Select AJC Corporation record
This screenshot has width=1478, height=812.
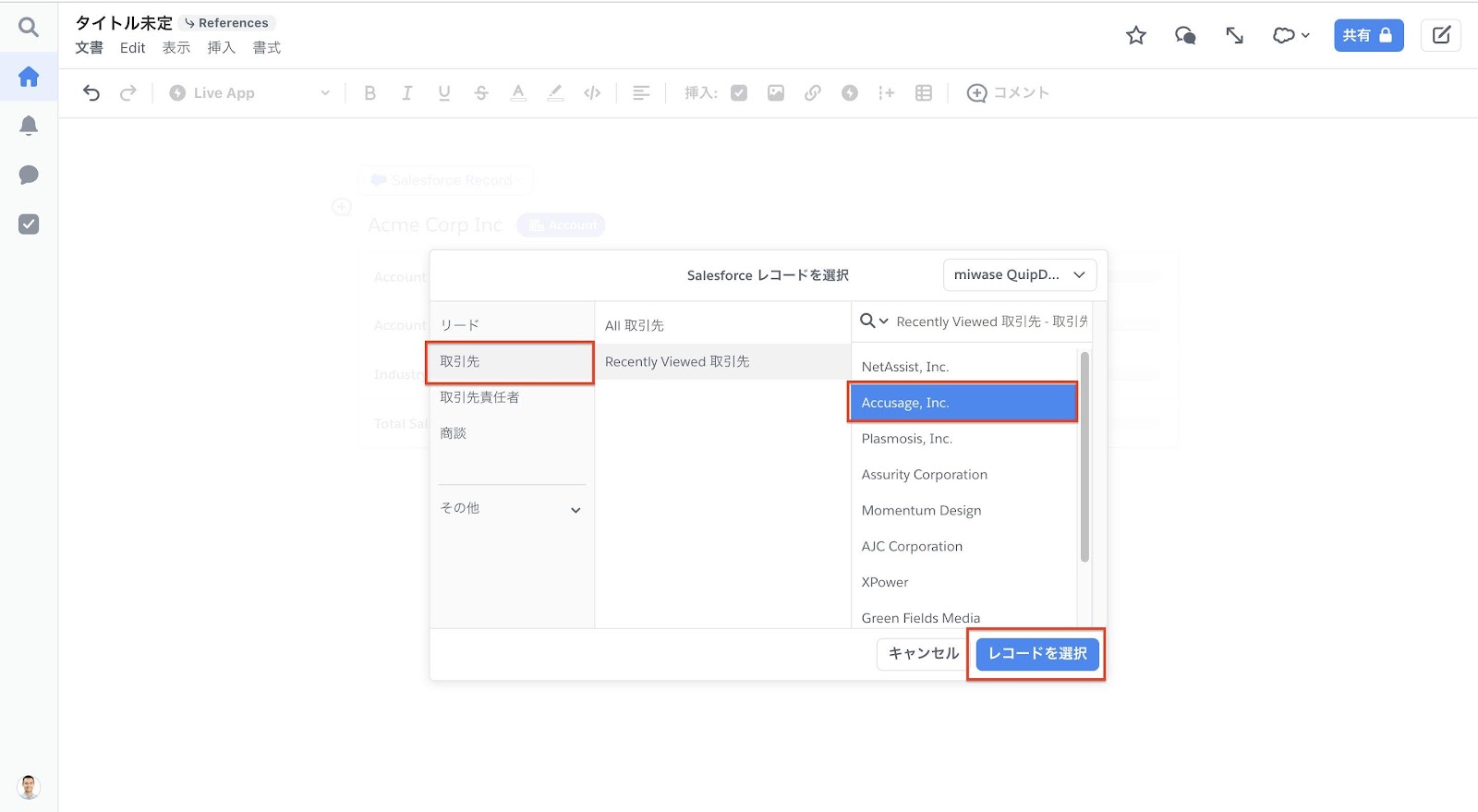tap(963, 547)
